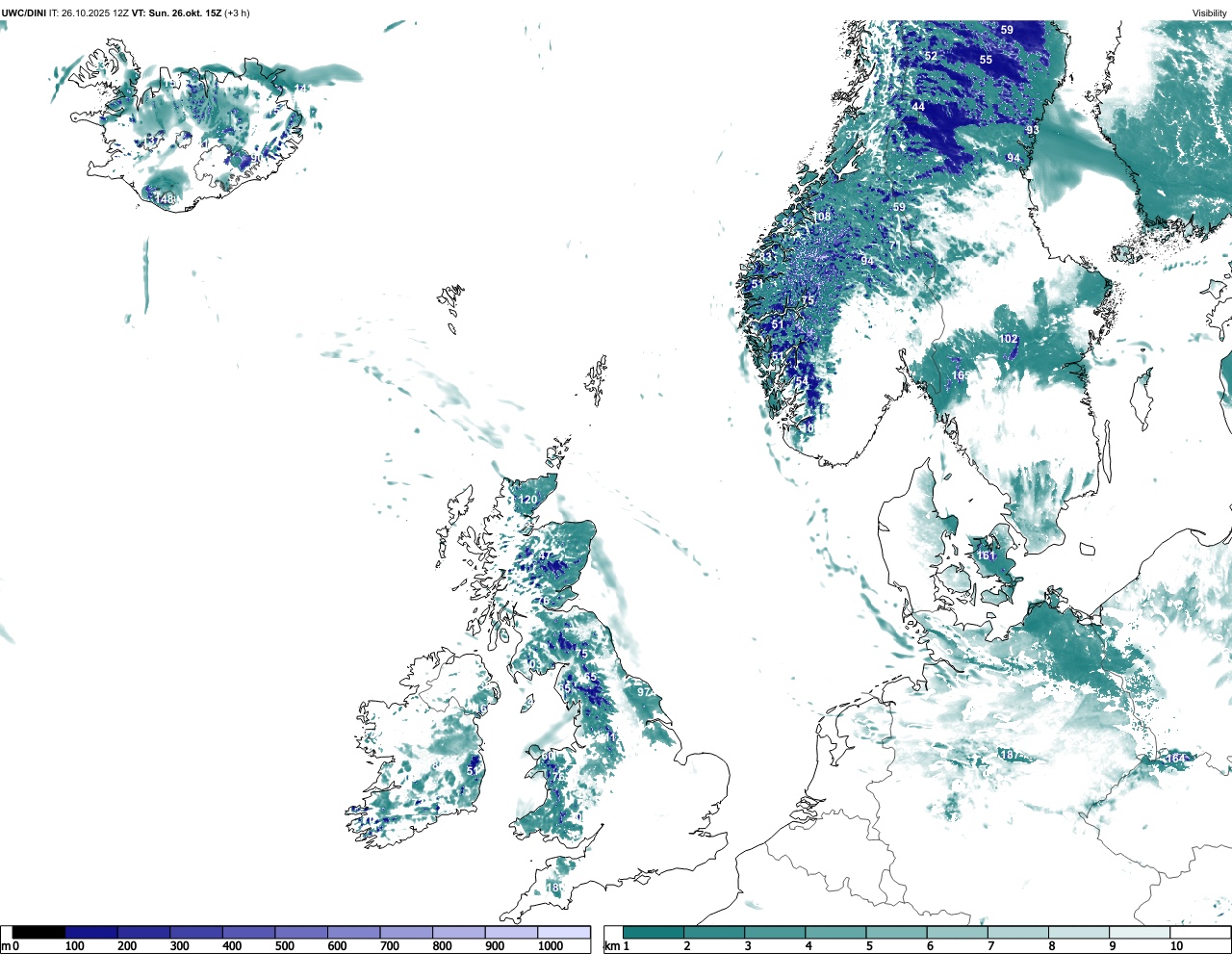1232x954 pixels.
Task: Select the 500–600 m legend color block
Action: (x=301, y=932)
